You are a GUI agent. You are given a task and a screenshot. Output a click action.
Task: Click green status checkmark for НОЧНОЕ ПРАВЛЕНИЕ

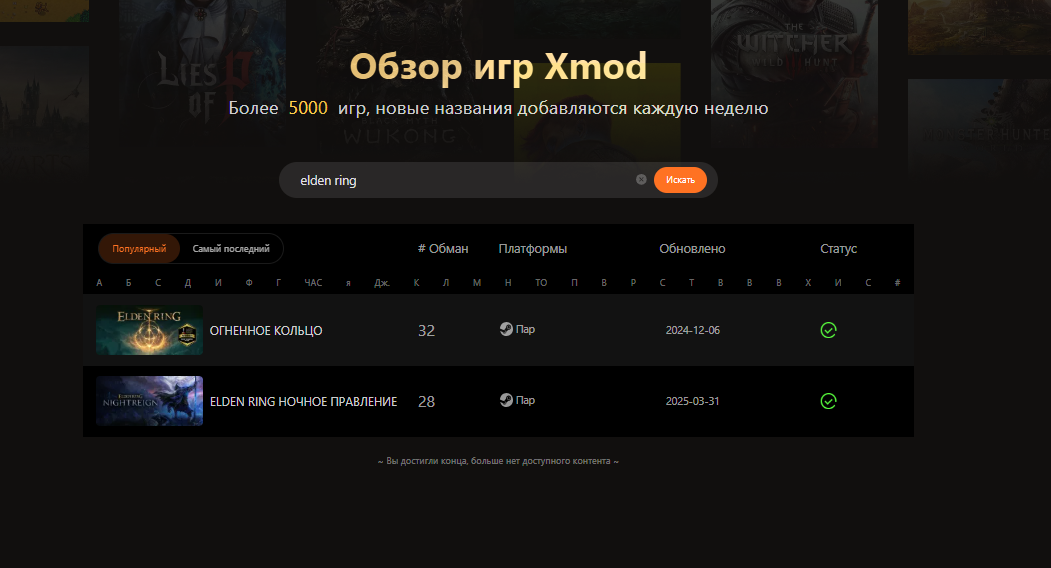click(x=828, y=401)
